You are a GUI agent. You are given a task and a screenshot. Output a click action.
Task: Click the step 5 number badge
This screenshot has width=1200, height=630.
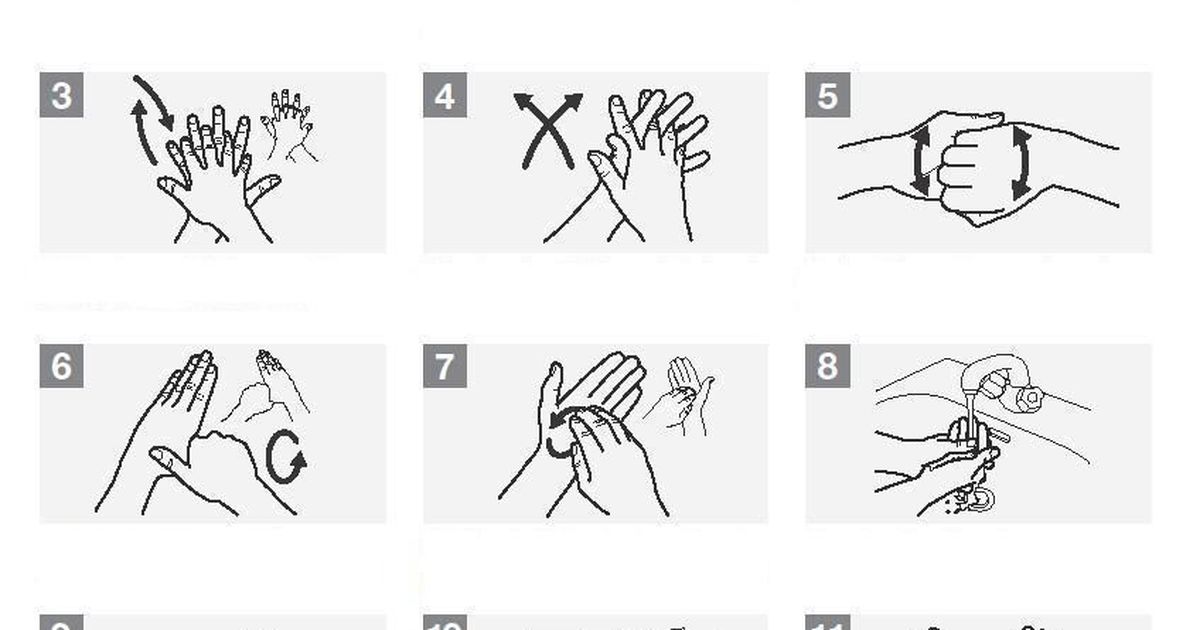click(x=827, y=95)
